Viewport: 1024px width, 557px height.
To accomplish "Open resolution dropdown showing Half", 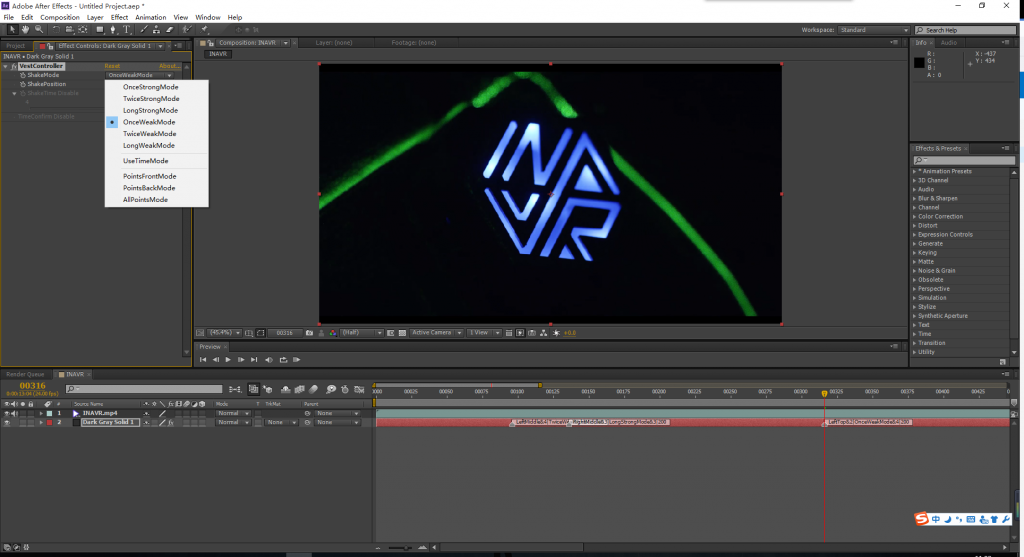I will tap(362, 333).
